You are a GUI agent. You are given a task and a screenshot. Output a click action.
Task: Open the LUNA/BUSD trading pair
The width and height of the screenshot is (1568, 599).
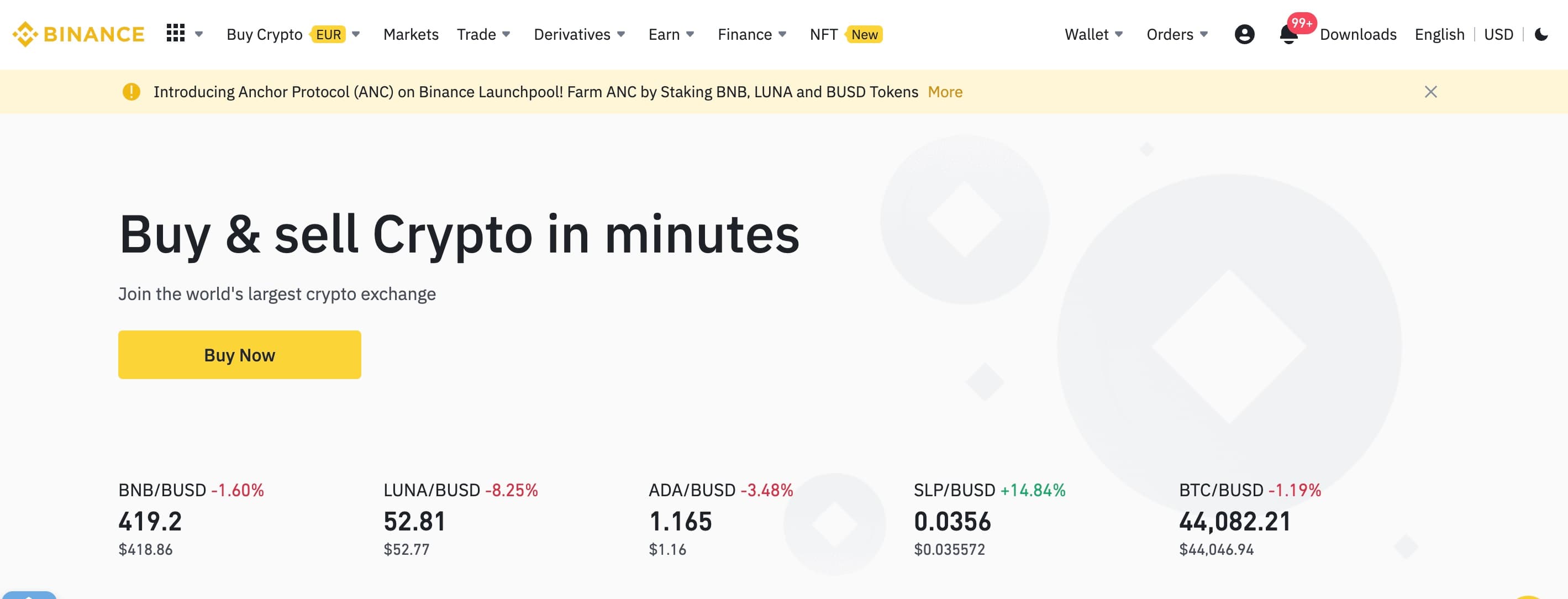tap(432, 490)
